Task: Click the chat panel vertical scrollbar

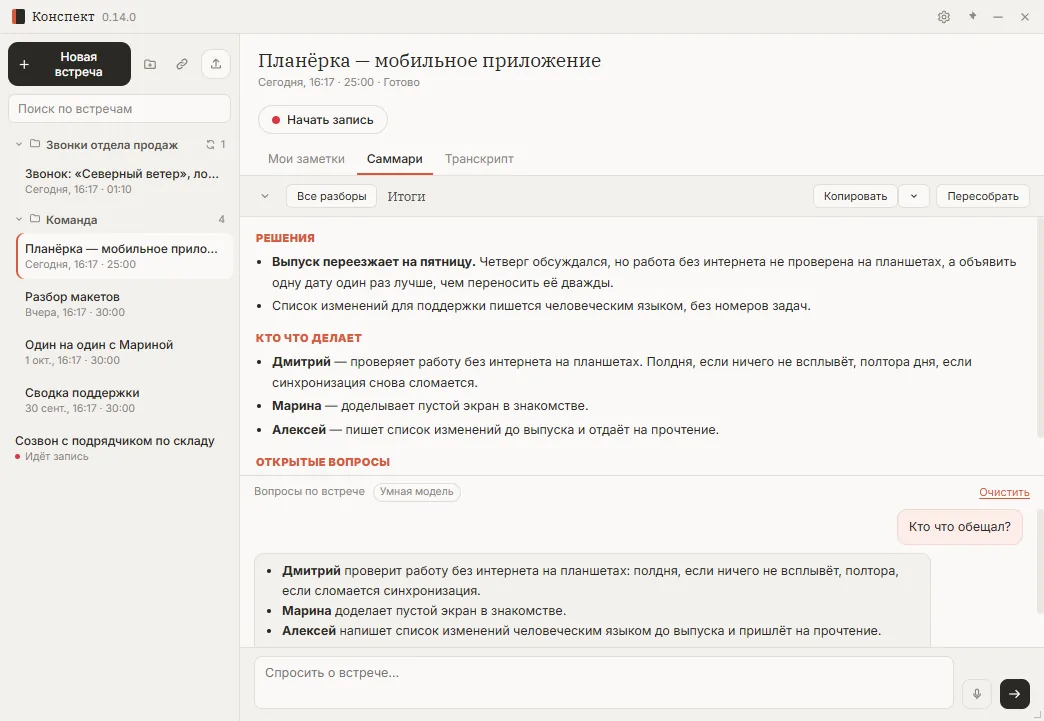Action: (1040, 562)
